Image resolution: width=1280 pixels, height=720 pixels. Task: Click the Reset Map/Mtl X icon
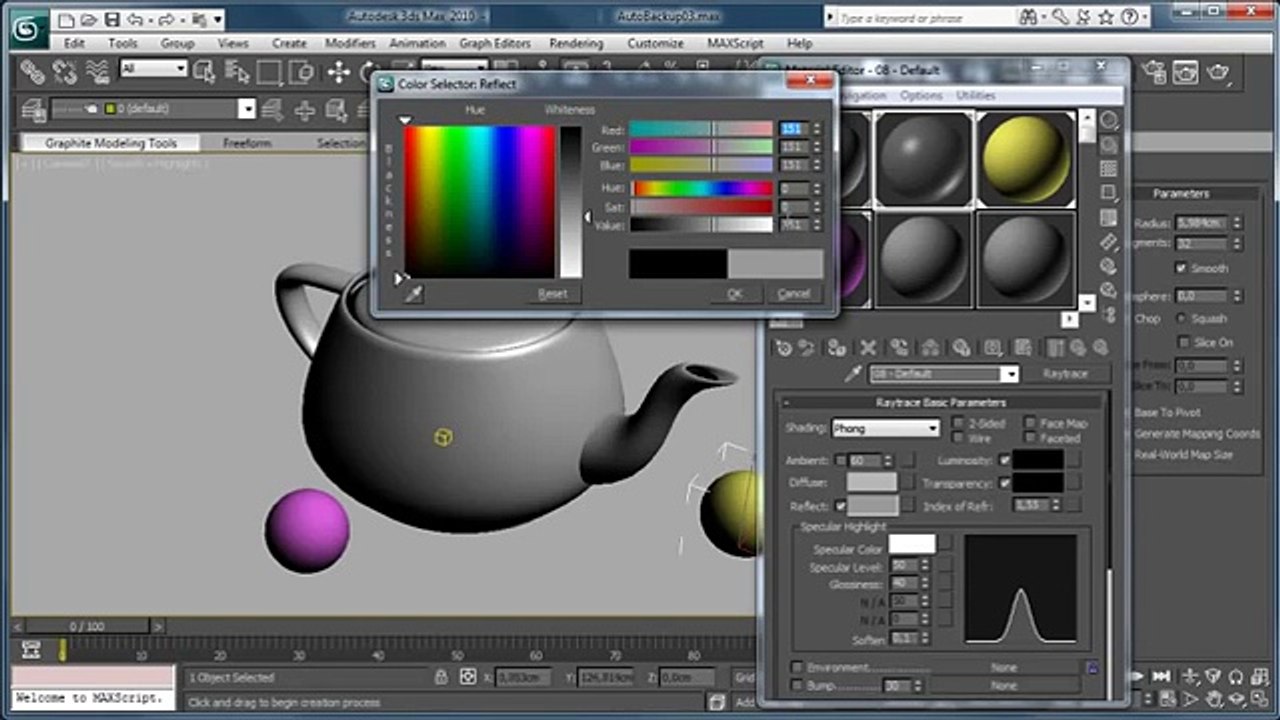(x=868, y=347)
